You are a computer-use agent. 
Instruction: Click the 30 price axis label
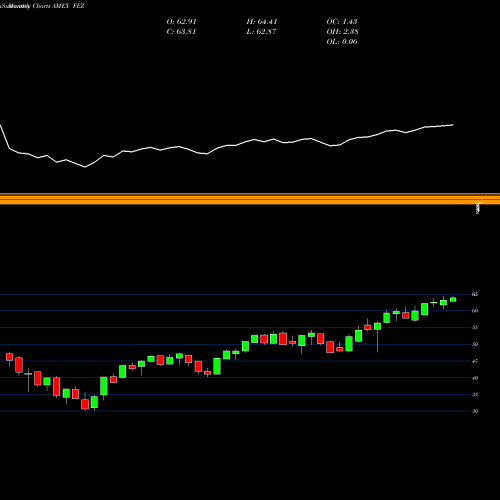tap(475, 411)
